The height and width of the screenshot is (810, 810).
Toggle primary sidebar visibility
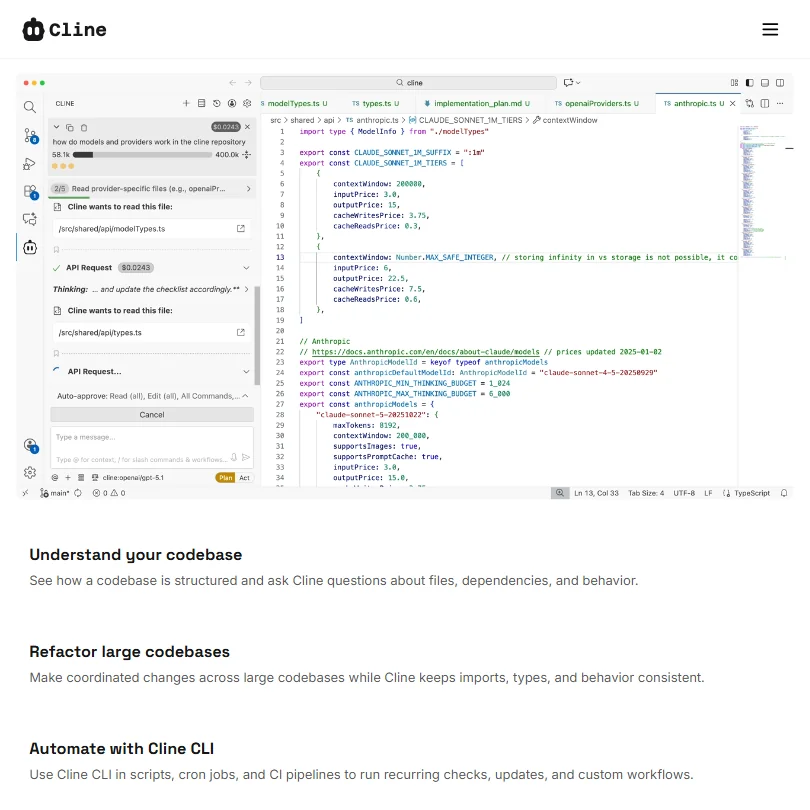coord(750,83)
